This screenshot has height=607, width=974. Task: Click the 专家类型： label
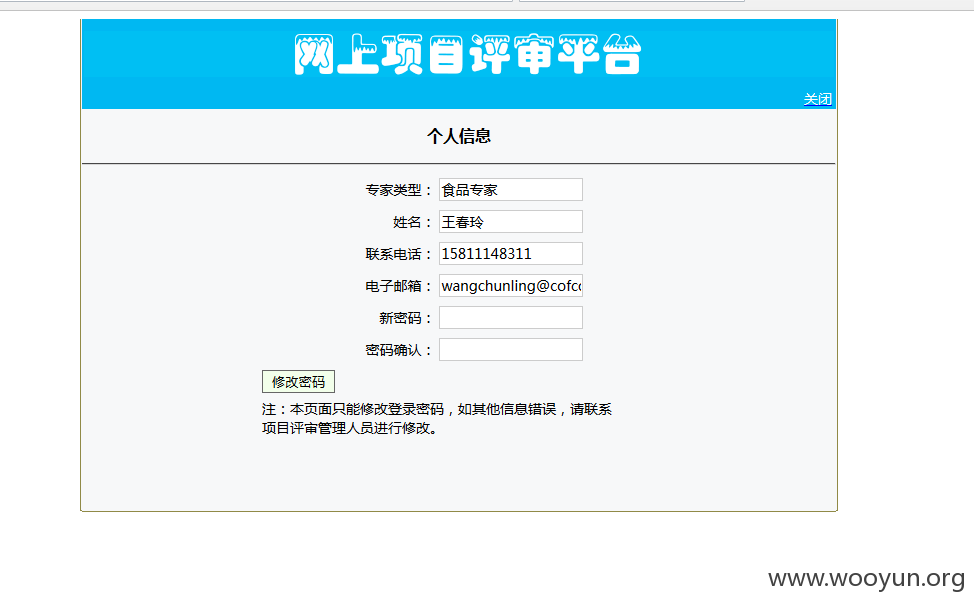pyautogui.click(x=399, y=190)
